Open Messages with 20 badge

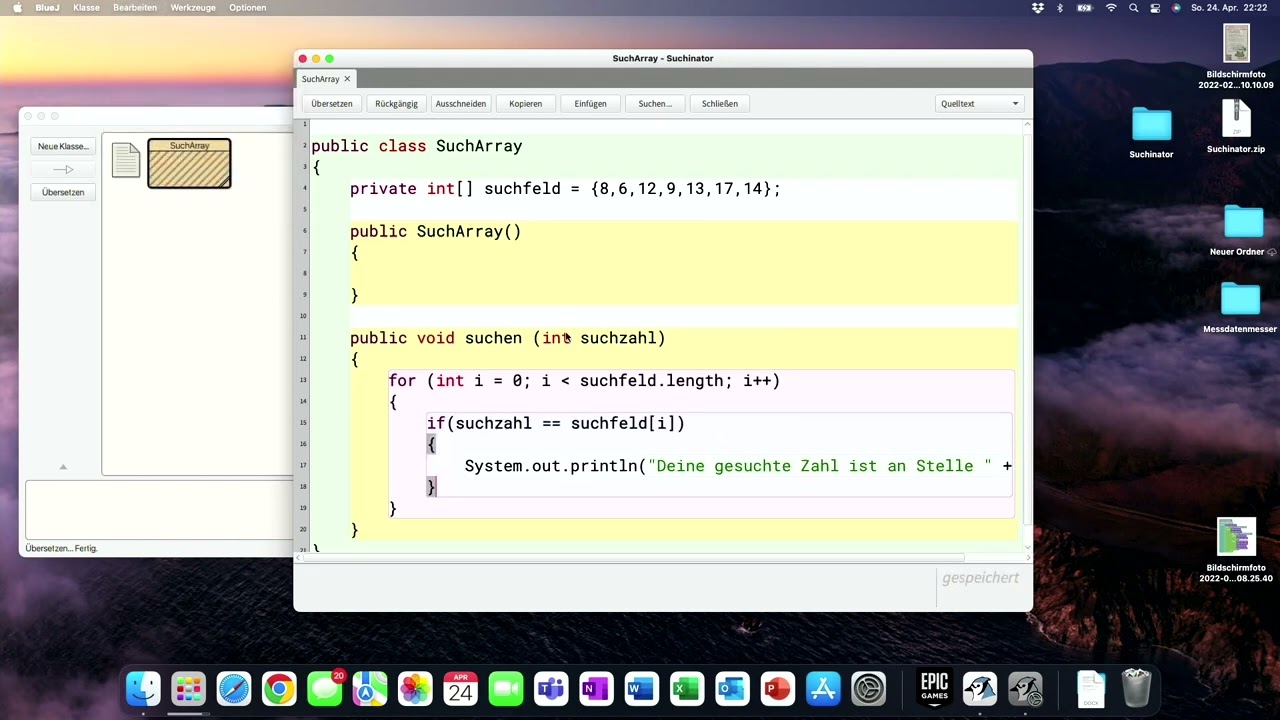(x=324, y=689)
